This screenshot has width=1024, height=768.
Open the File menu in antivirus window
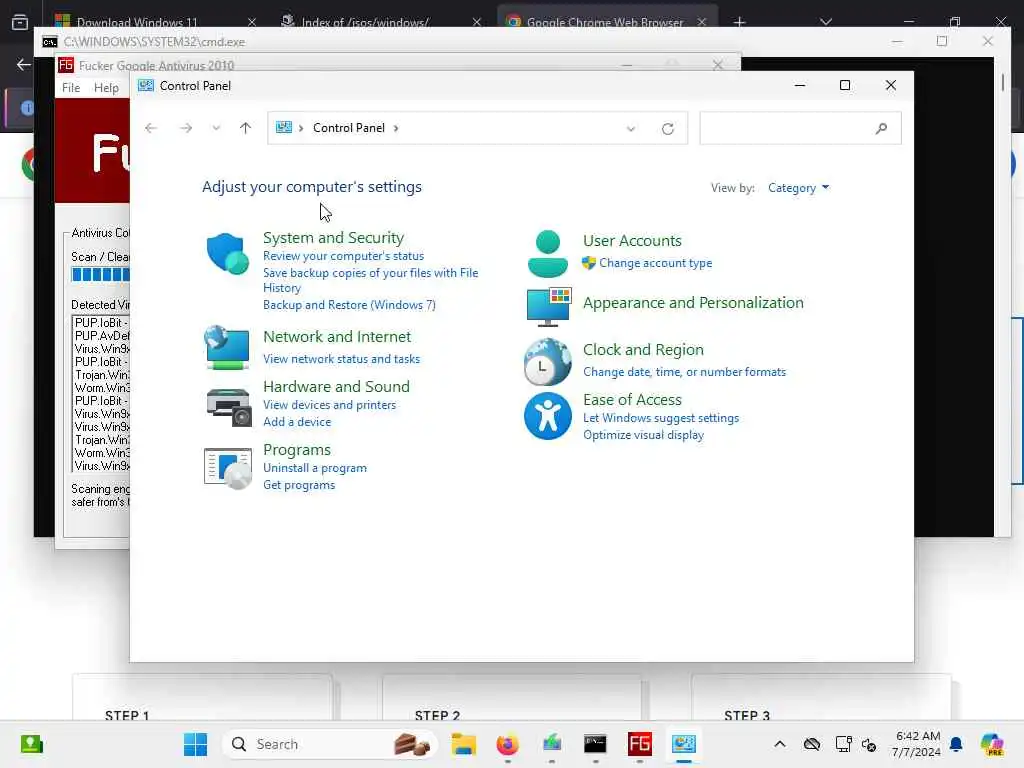(71, 88)
